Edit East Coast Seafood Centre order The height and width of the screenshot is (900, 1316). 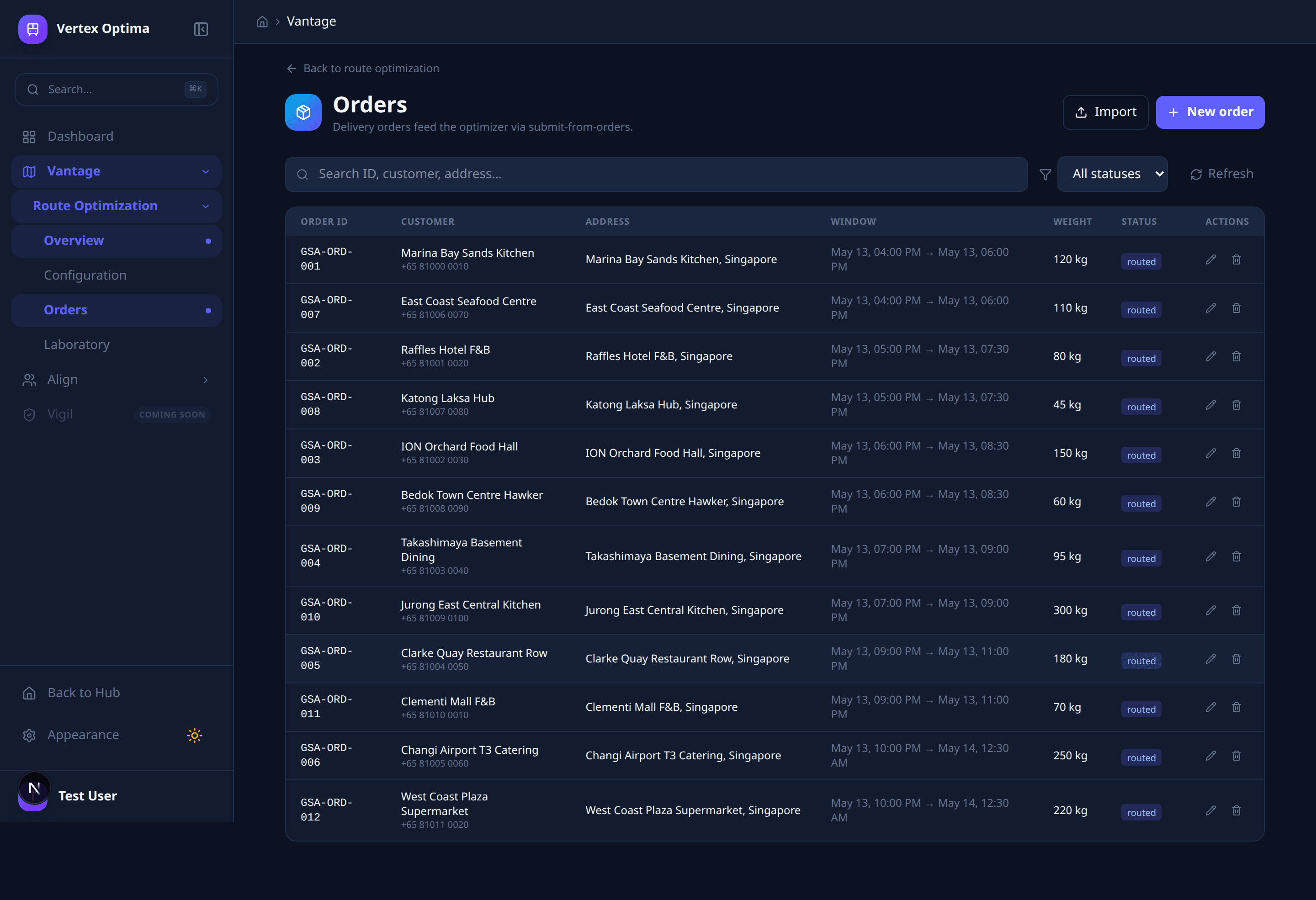(1211, 308)
